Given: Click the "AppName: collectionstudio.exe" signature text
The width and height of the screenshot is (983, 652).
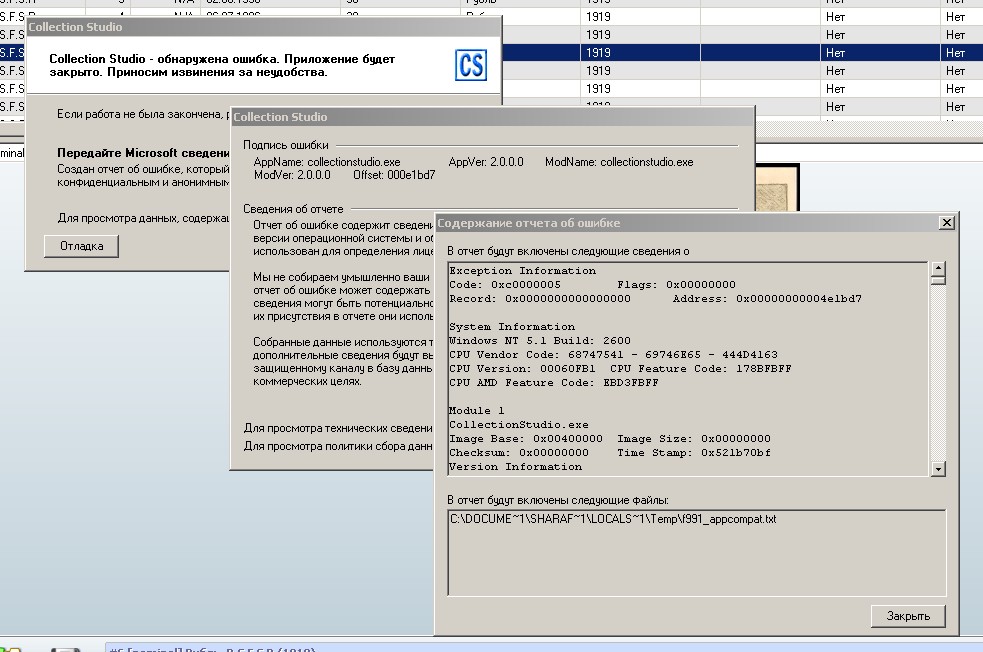Looking at the screenshot, I should click(327, 162).
